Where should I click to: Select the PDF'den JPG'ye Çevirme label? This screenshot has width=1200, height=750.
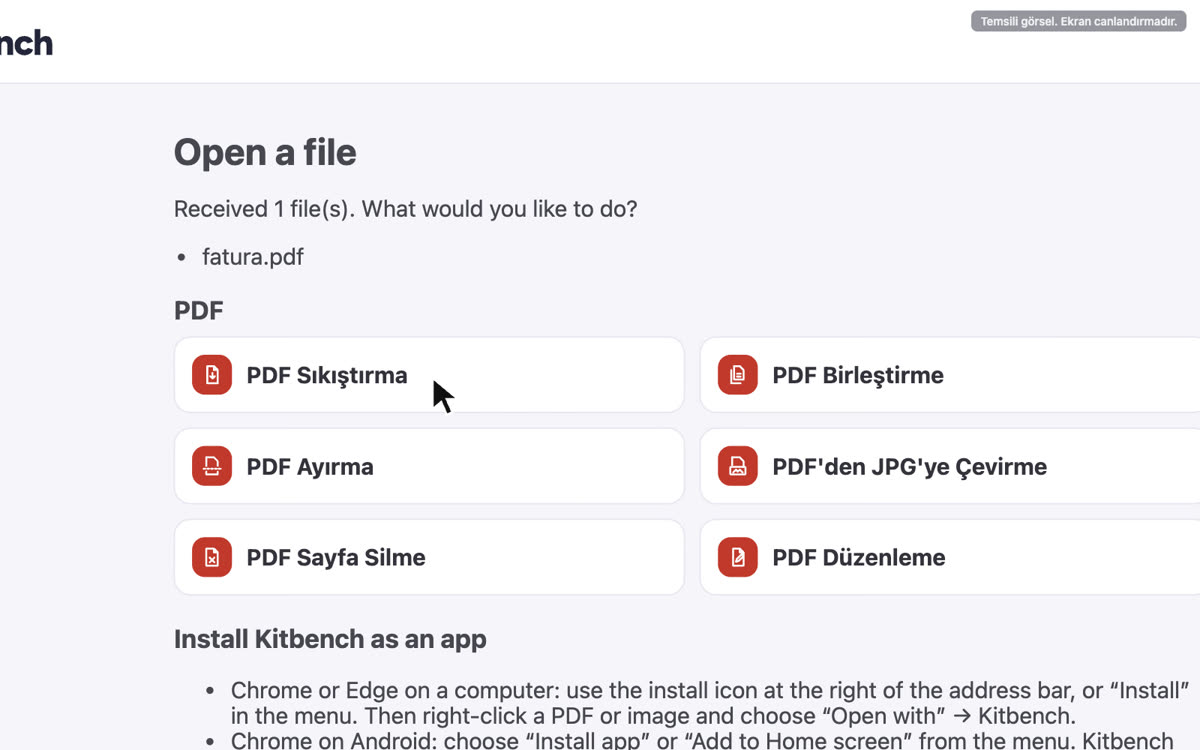(909, 467)
